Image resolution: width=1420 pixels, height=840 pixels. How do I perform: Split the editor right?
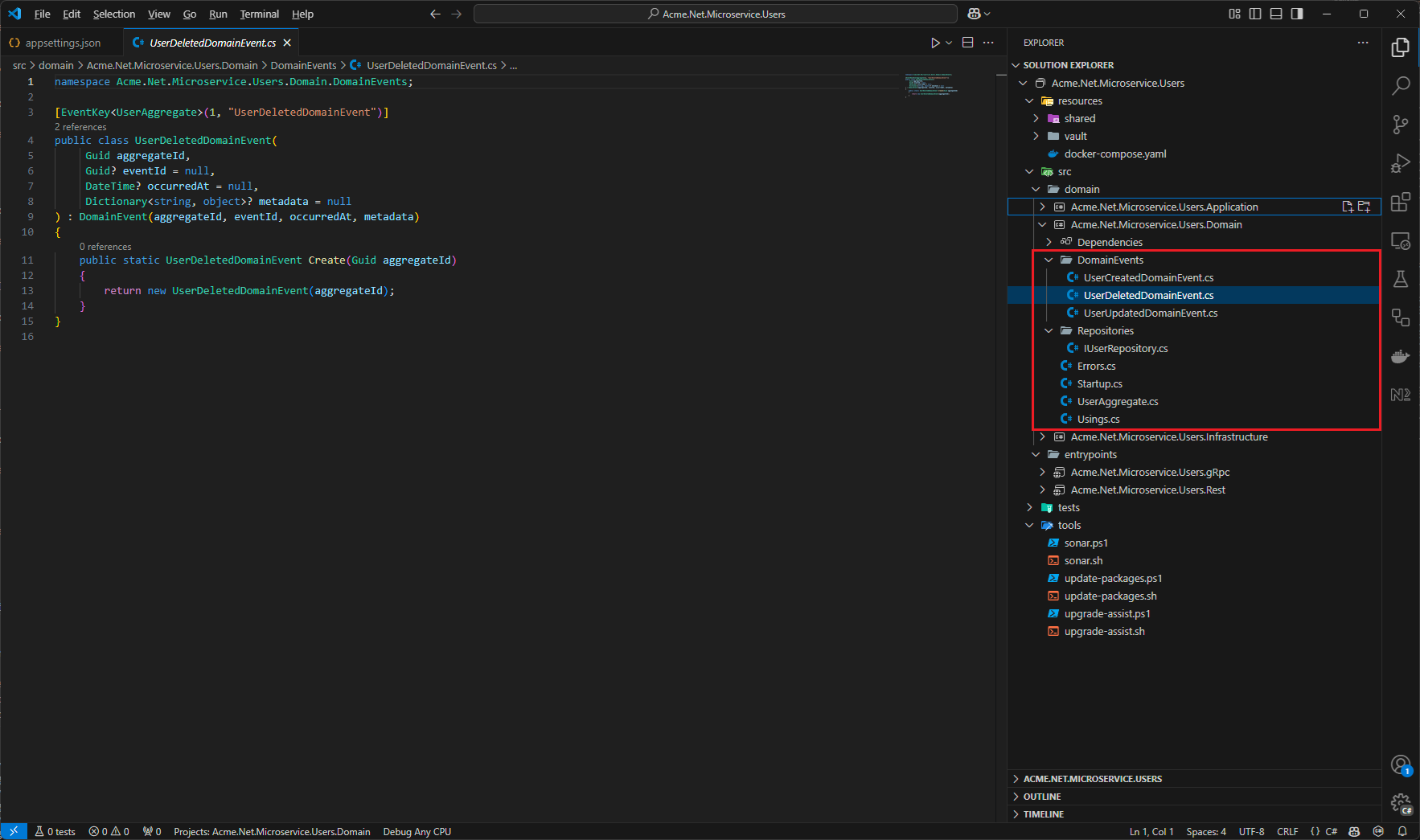tap(967, 43)
